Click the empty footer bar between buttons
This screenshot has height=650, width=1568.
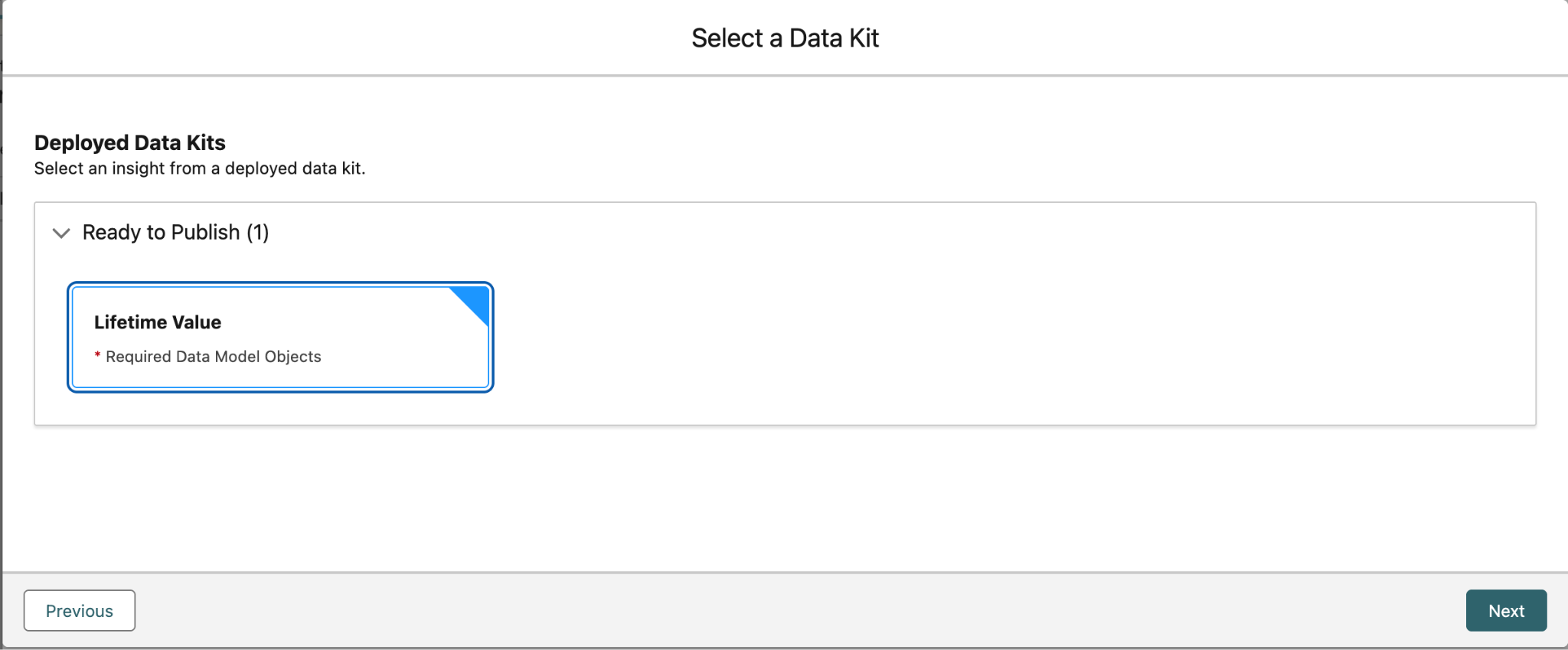point(766,610)
